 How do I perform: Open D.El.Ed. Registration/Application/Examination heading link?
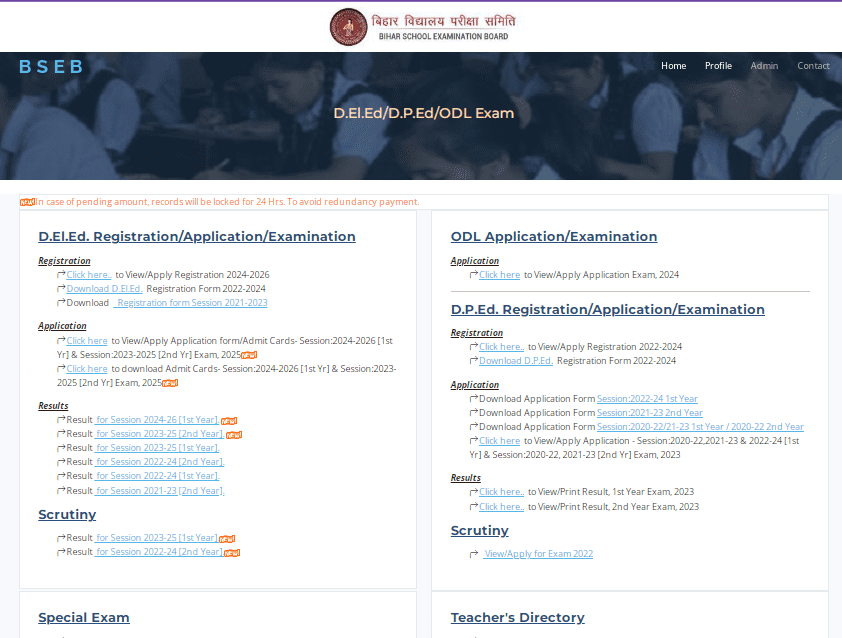point(197,237)
